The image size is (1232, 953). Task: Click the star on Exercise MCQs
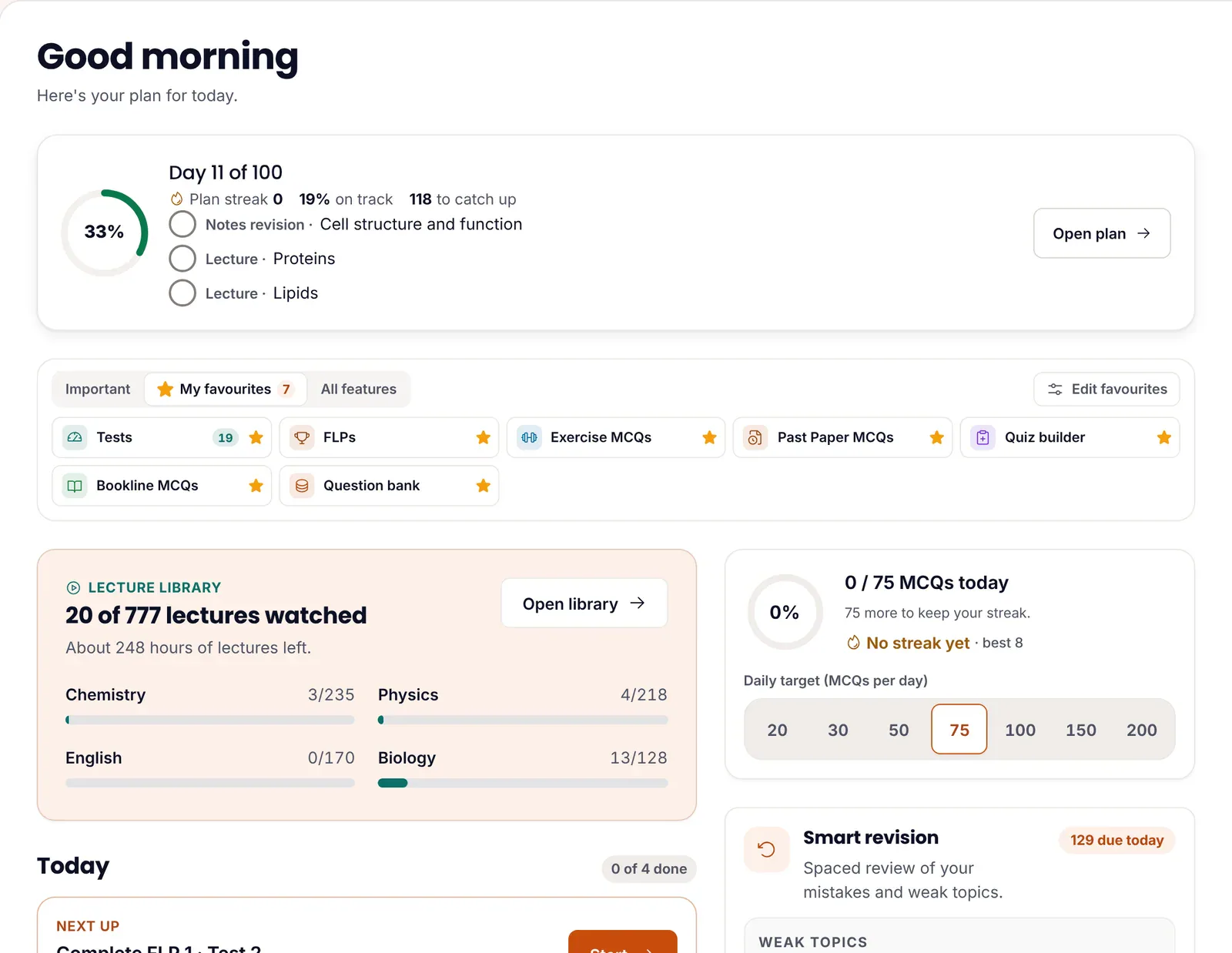[710, 437]
